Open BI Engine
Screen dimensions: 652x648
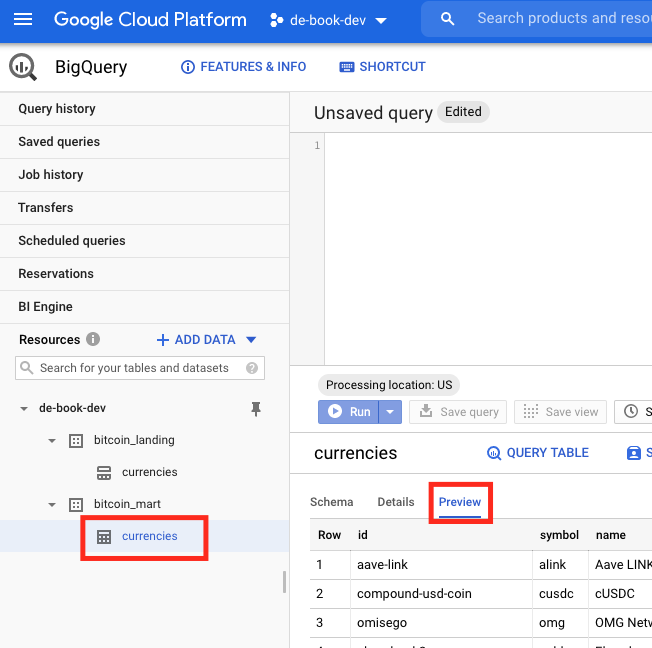pyautogui.click(x=144, y=307)
